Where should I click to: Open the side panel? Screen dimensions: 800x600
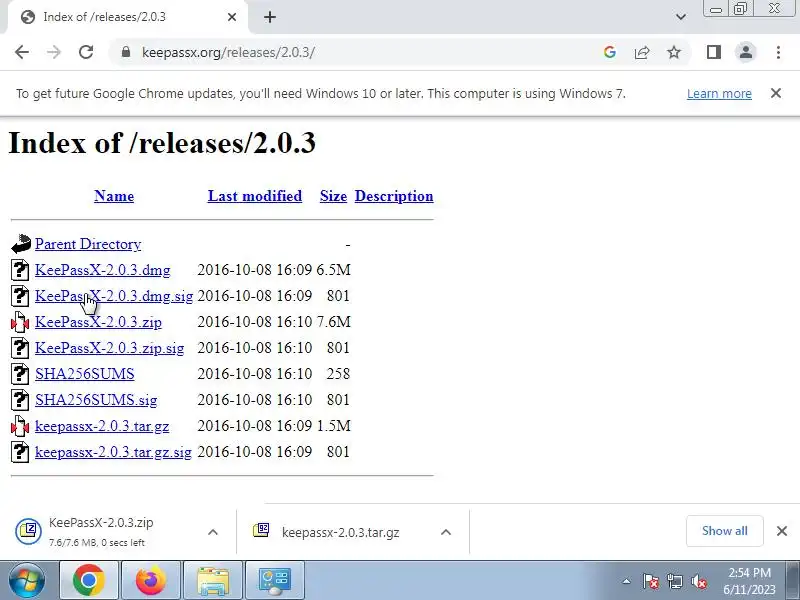(714, 52)
